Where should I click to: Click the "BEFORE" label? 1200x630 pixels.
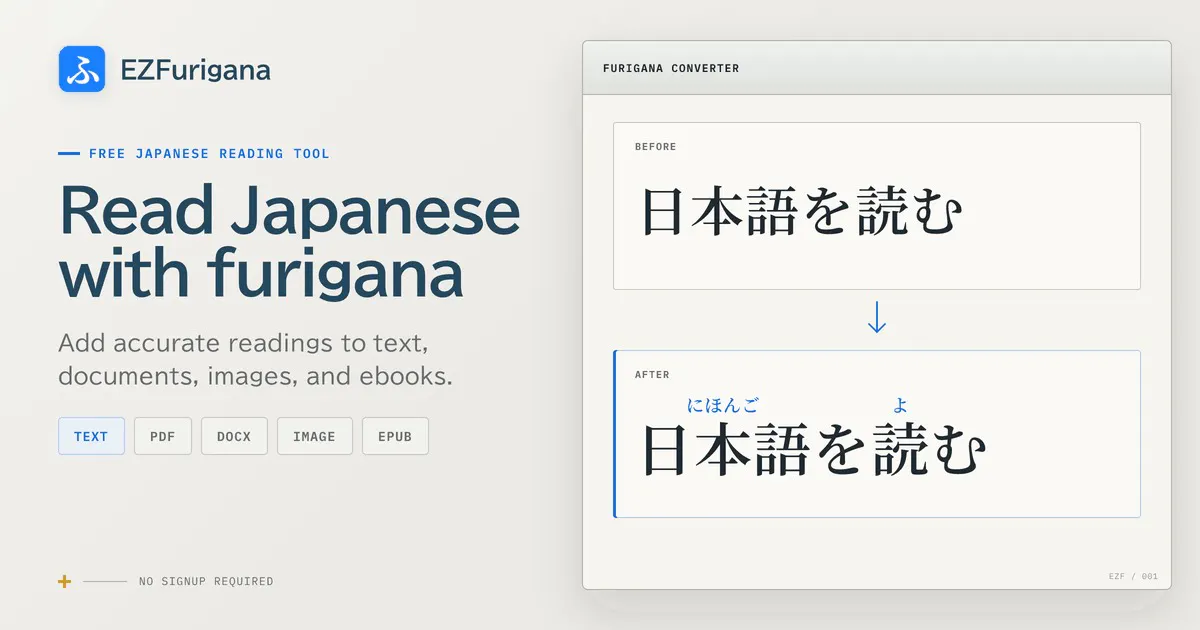(656, 147)
